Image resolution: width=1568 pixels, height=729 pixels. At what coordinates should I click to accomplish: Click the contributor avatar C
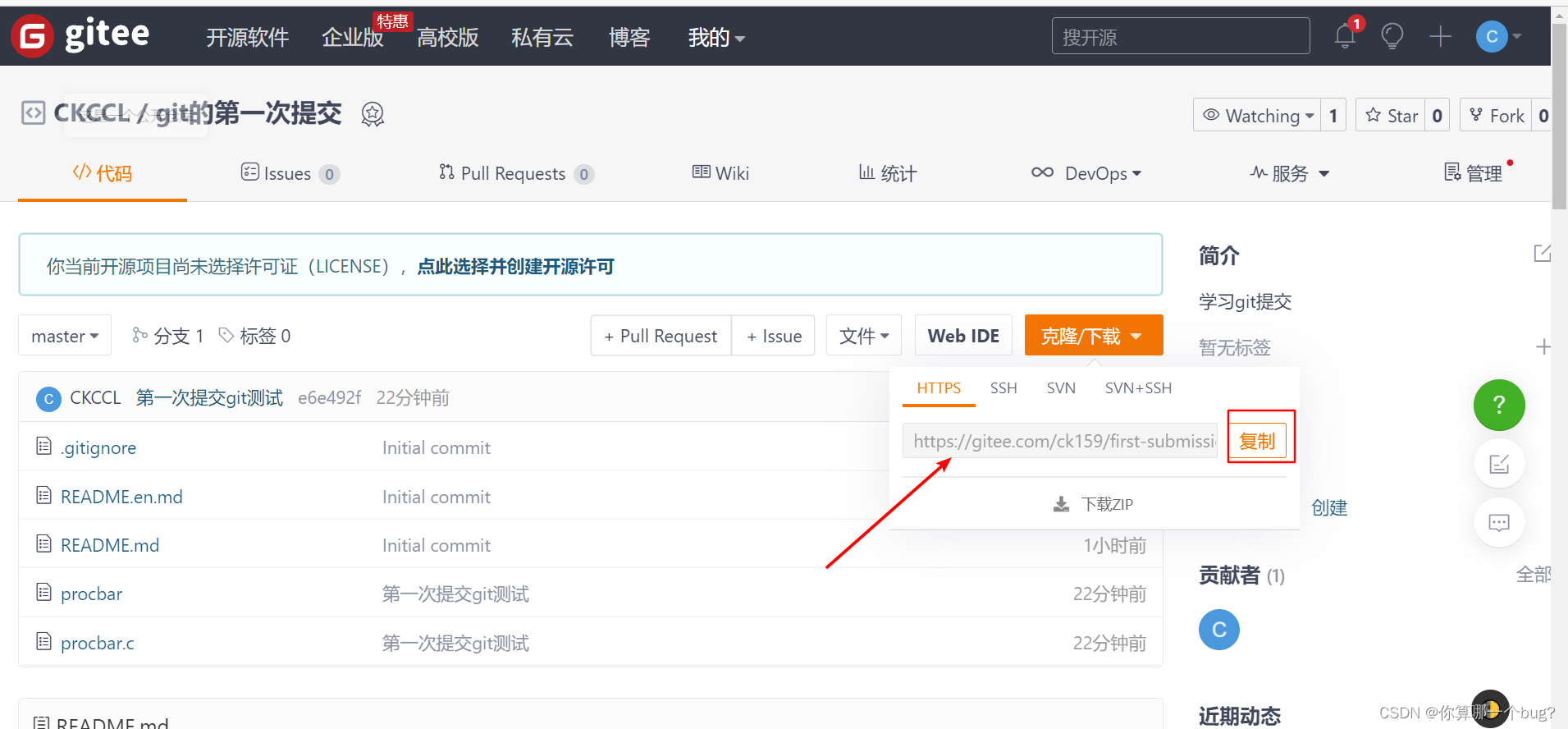coord(1219,630)
